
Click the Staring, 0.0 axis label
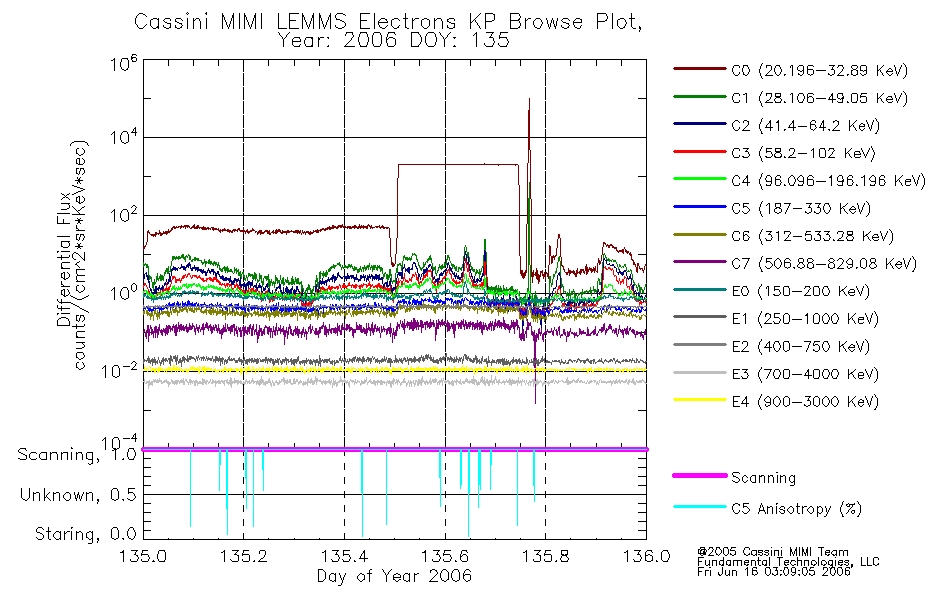click(85, 534)
